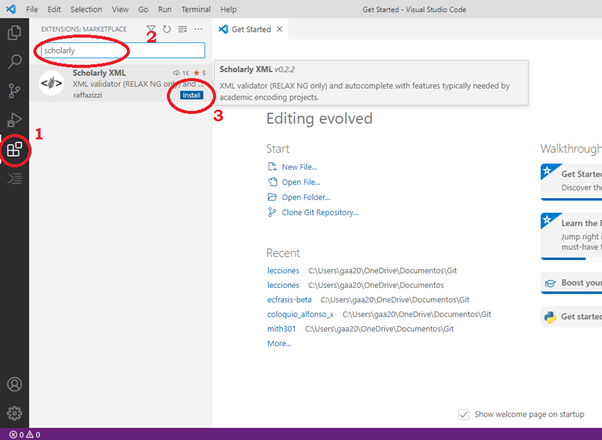Click the Scholarly XML star rating
The width and height of the screenshot is (602, 440).
point(200,73)
